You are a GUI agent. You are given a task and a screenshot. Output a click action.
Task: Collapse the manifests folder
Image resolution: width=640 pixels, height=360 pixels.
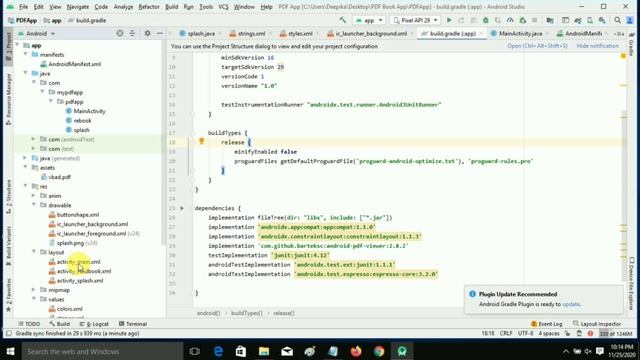coord(25,54)
